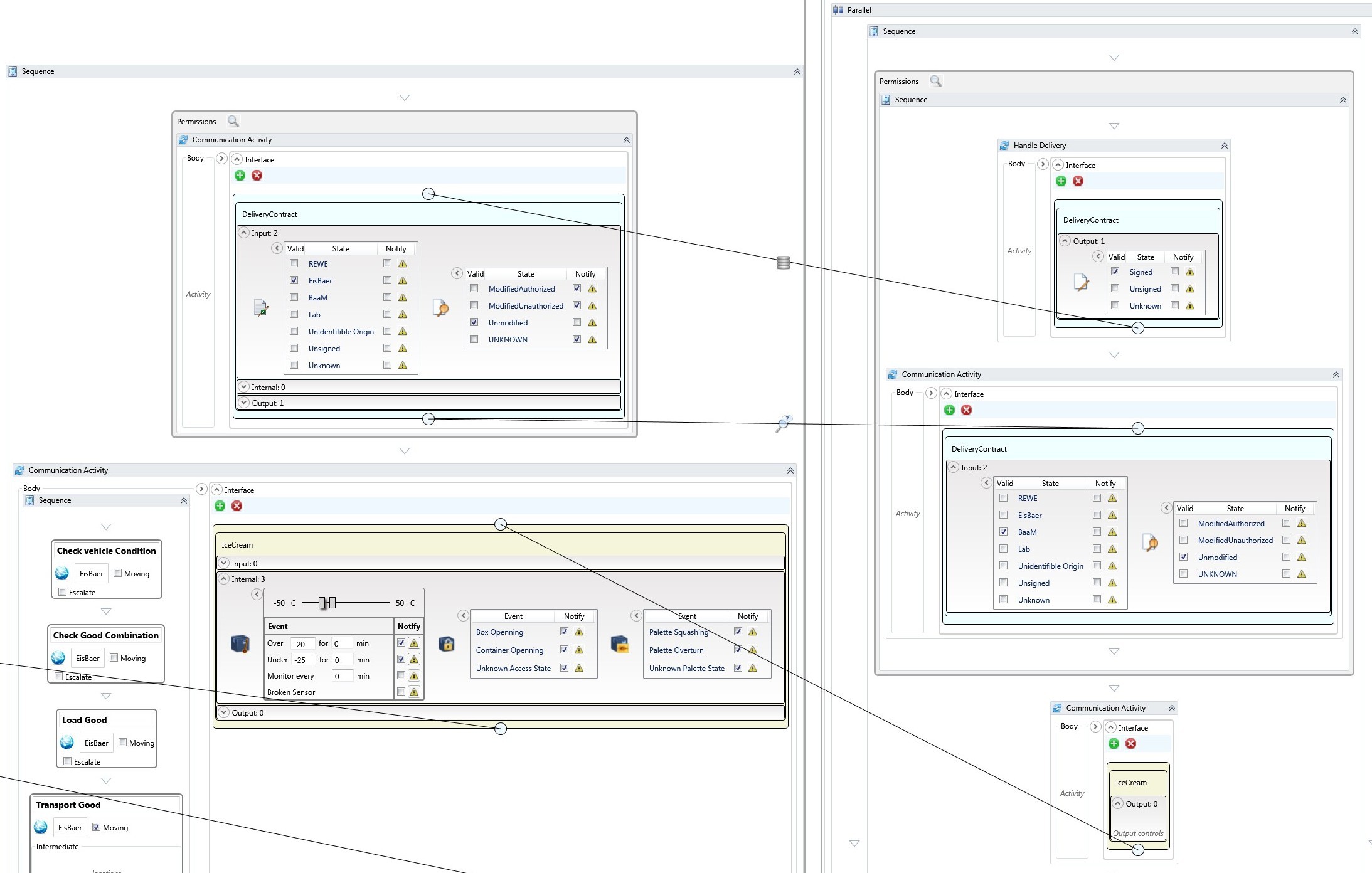Click the globe icon in Check vehicle Condition

coord(61,573)
